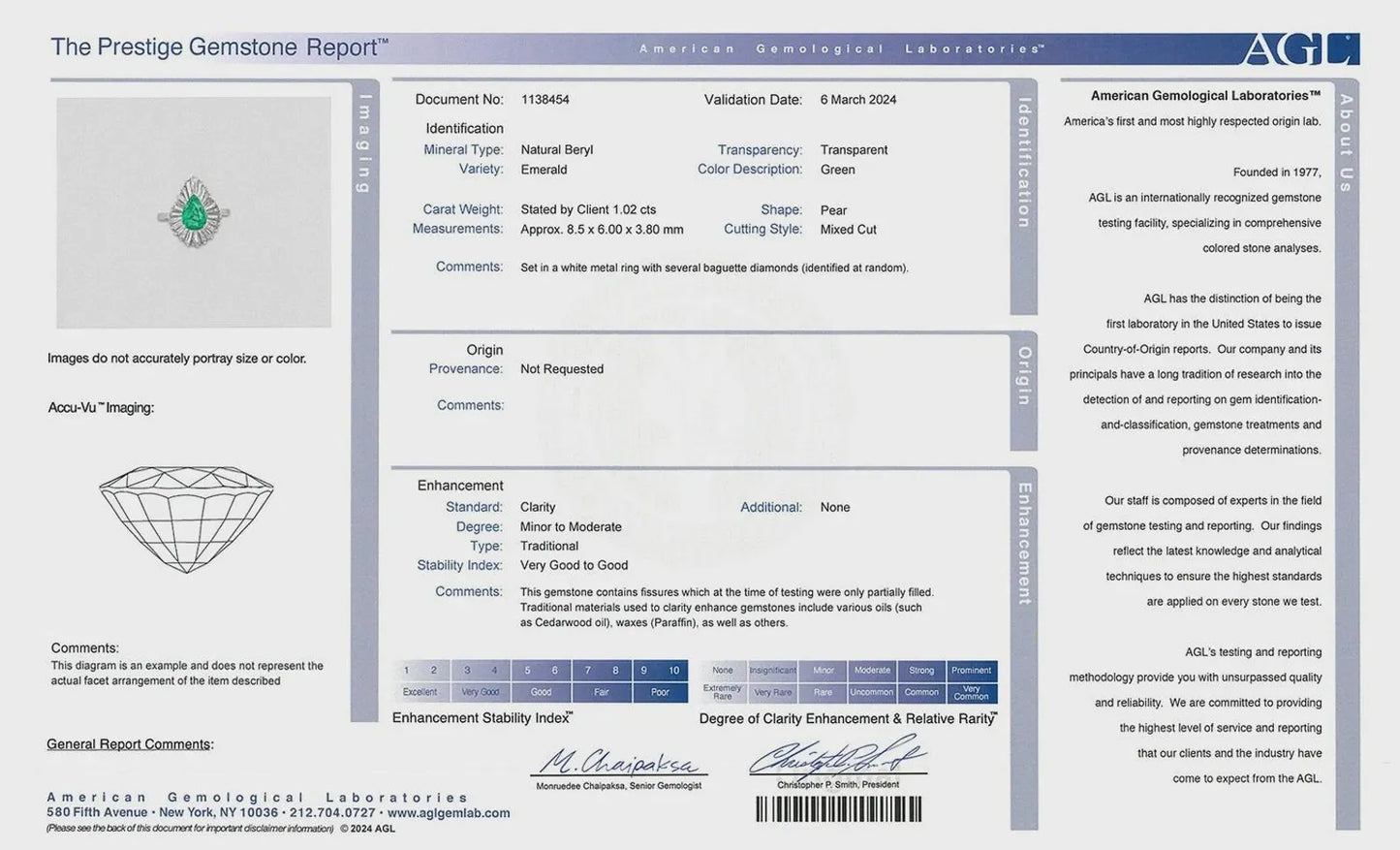1400x850 pixels.
Task: Click the Poor stability scale cell
Action: (661, 692)
